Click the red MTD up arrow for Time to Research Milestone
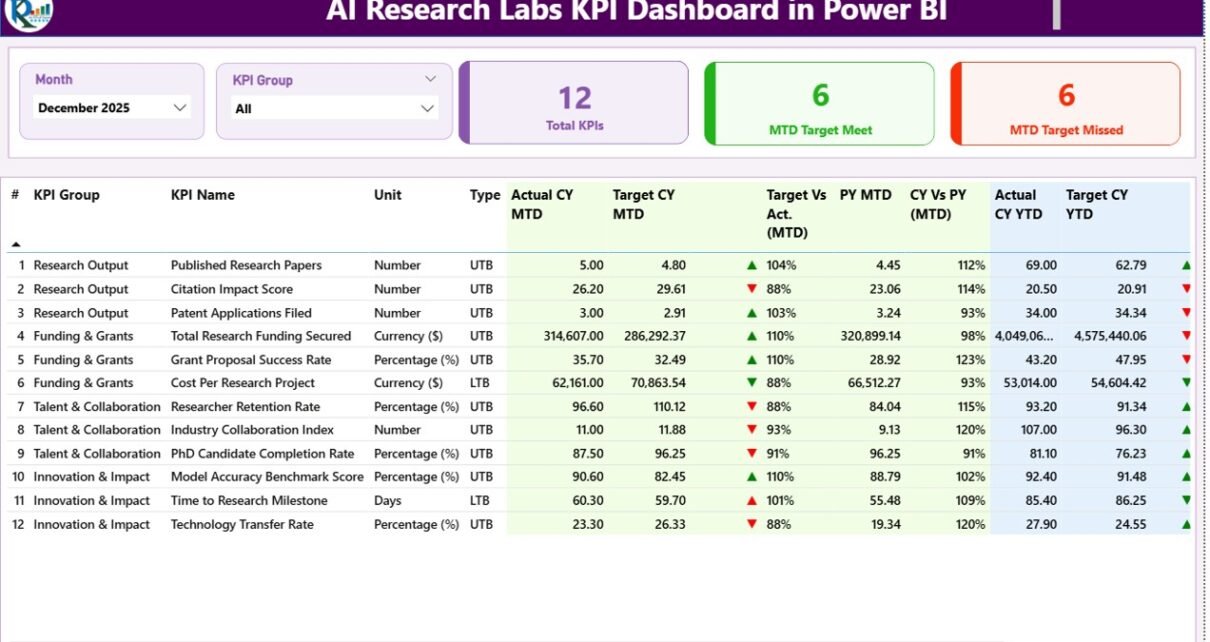 (x=751, y=501)
